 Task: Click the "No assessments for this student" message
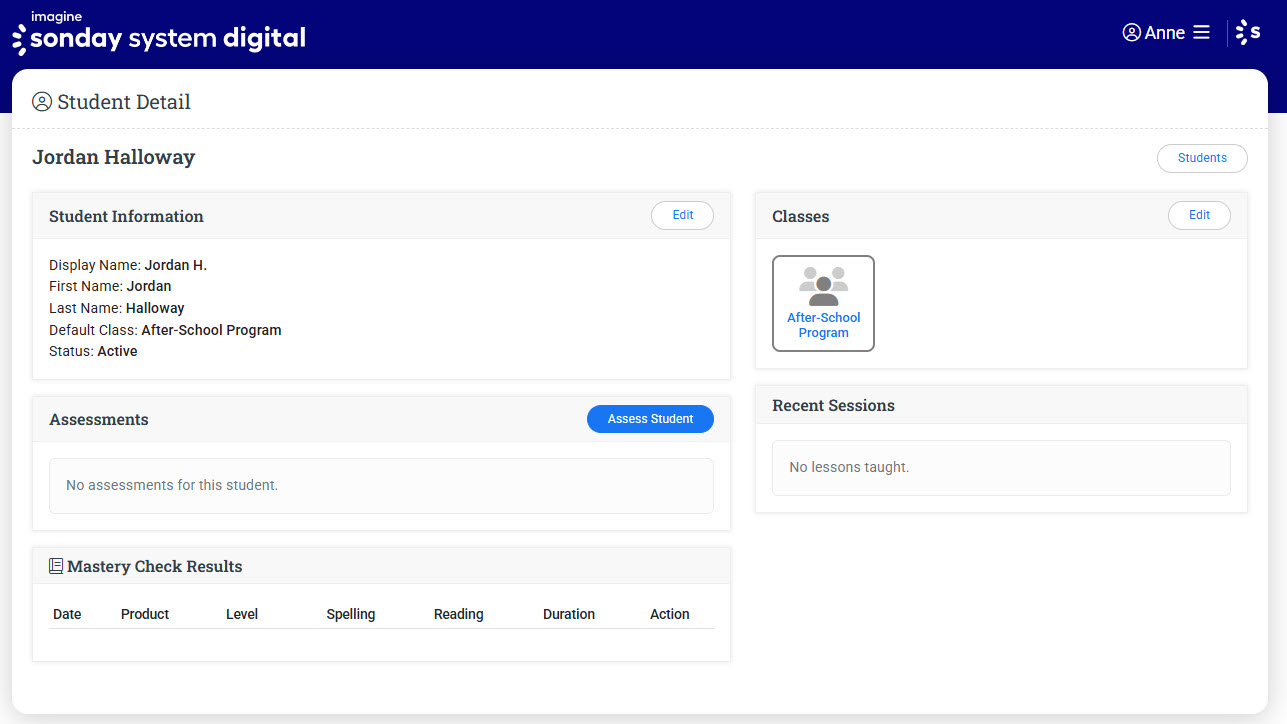(381, 485)
